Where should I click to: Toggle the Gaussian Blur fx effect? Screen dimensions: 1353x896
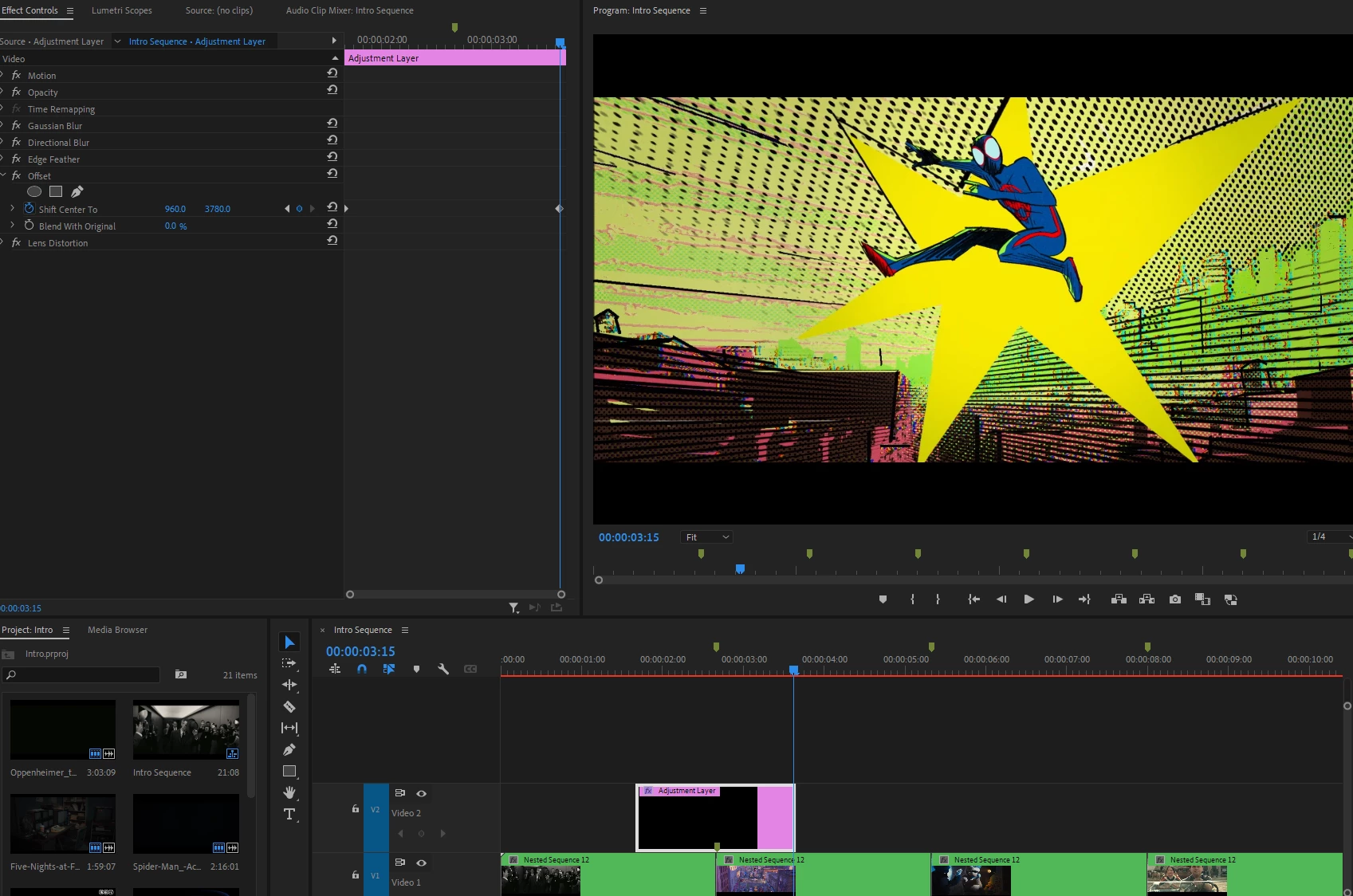[x=16, y=125]
